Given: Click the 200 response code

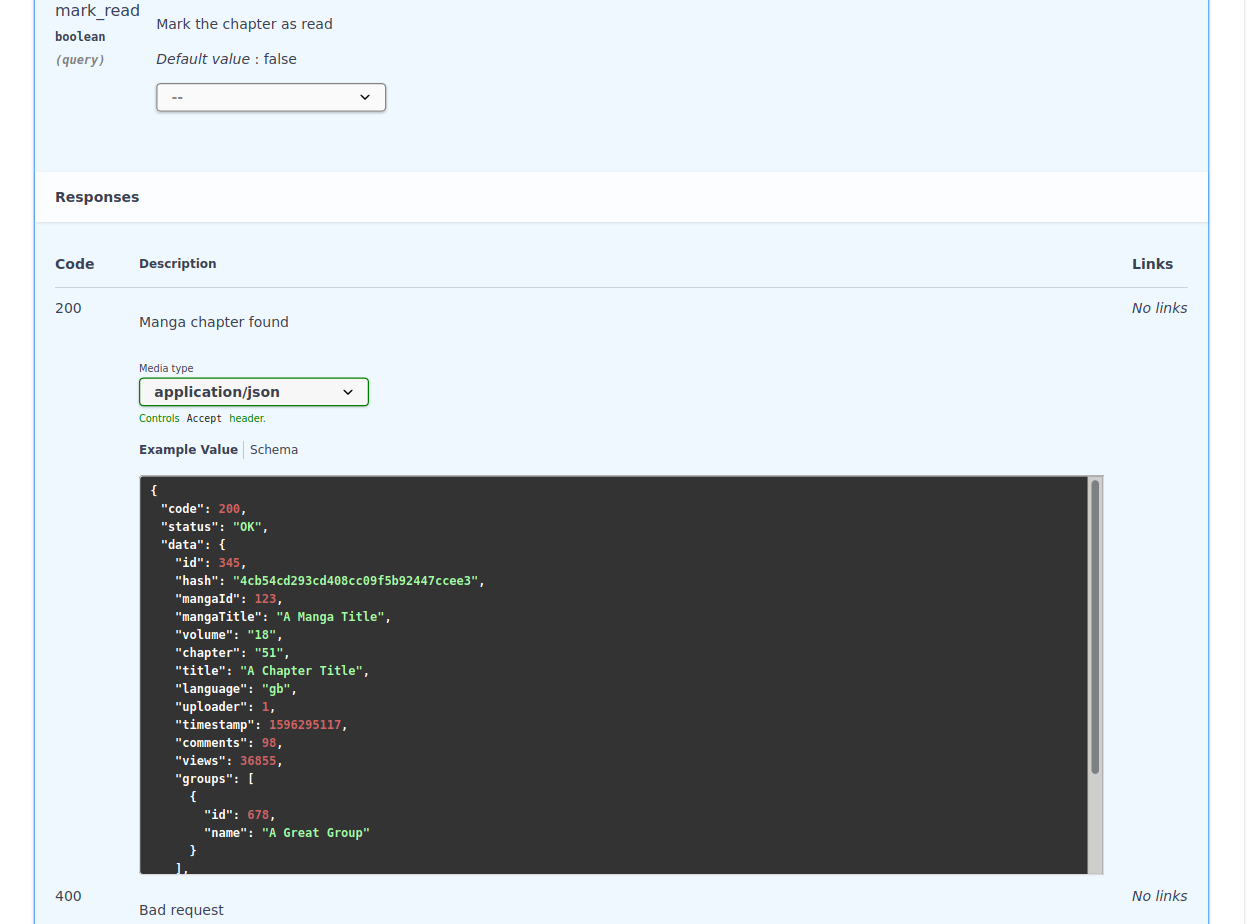Looking at the screenshot, I should tap(68, 308).
